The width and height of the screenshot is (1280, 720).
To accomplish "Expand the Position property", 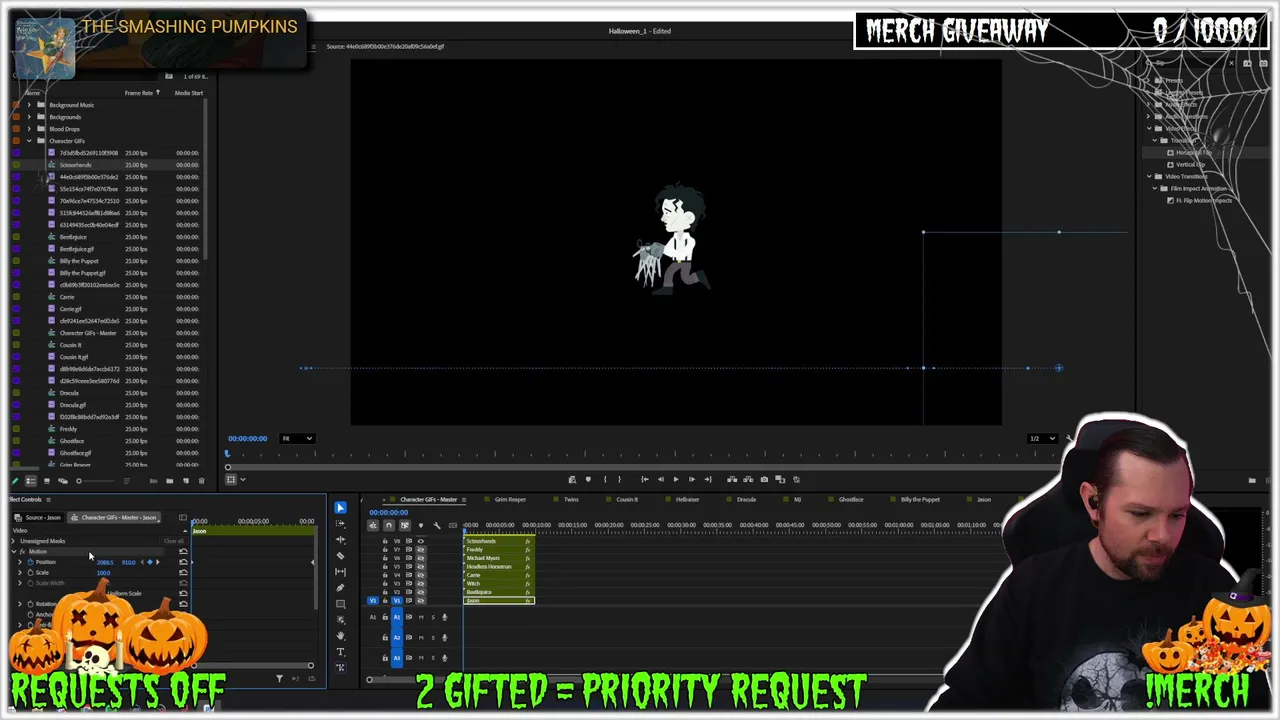I will tap(19, 562).
